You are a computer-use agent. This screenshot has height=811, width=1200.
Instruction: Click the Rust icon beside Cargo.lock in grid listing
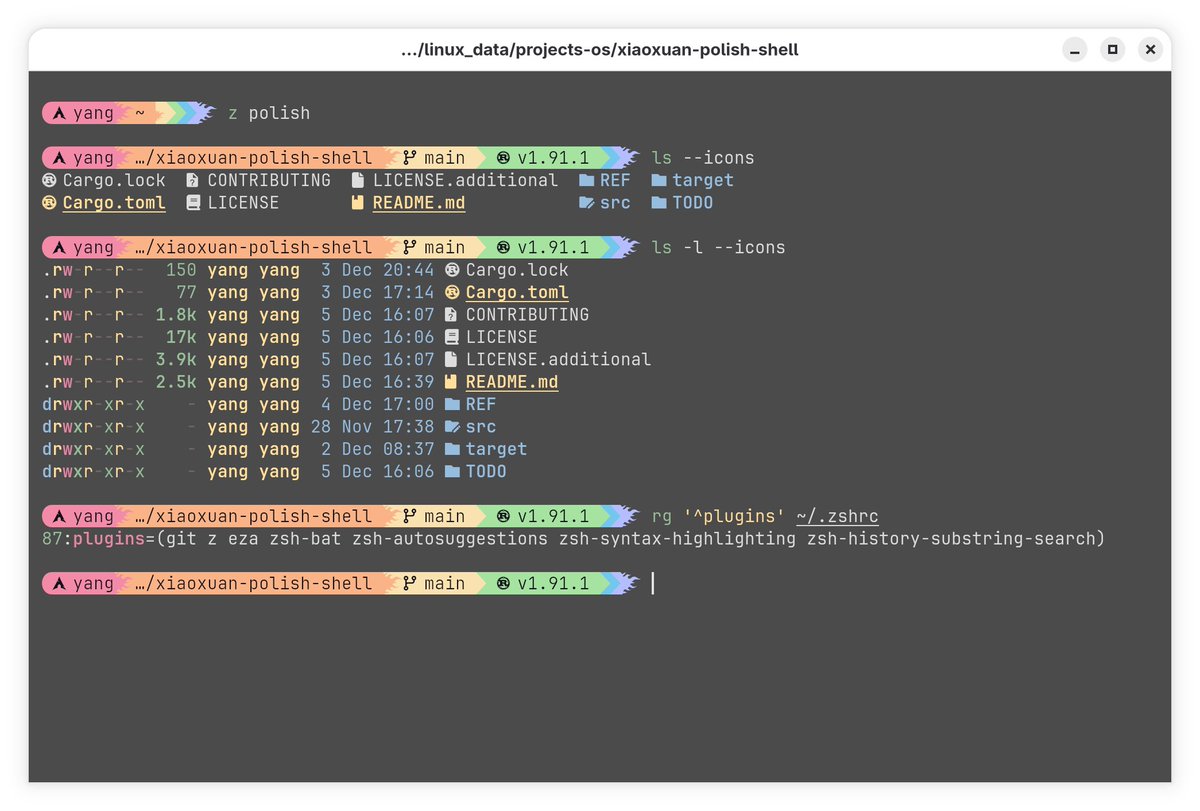click(x=49, y=181)
